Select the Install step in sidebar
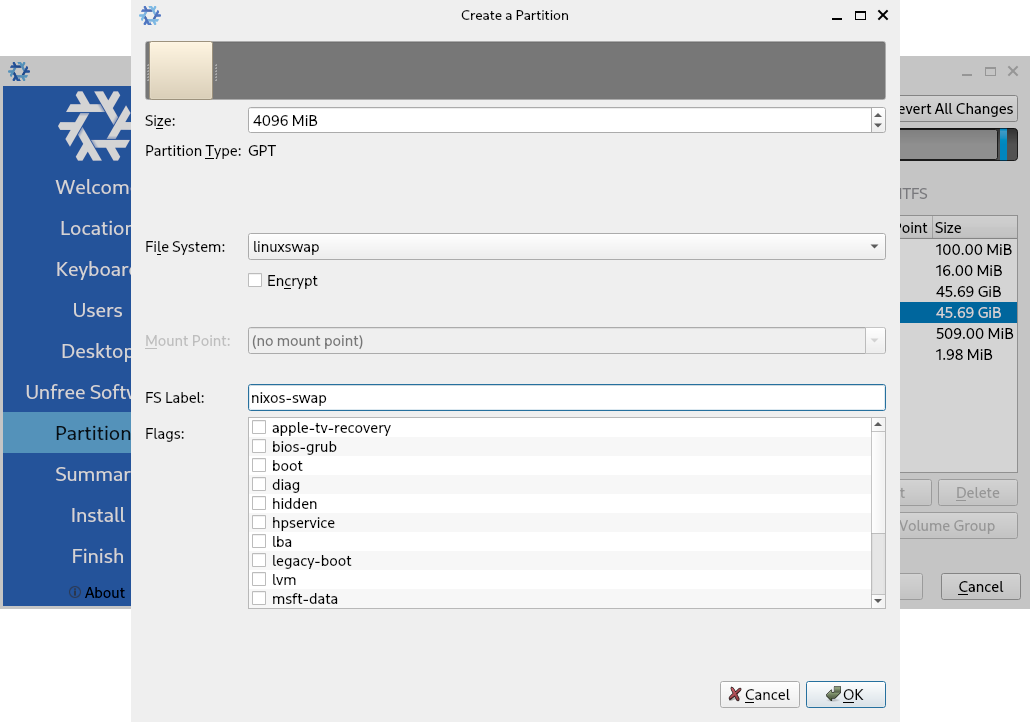The width and height of the screenshot is (1030, 722). click(97, 516)
